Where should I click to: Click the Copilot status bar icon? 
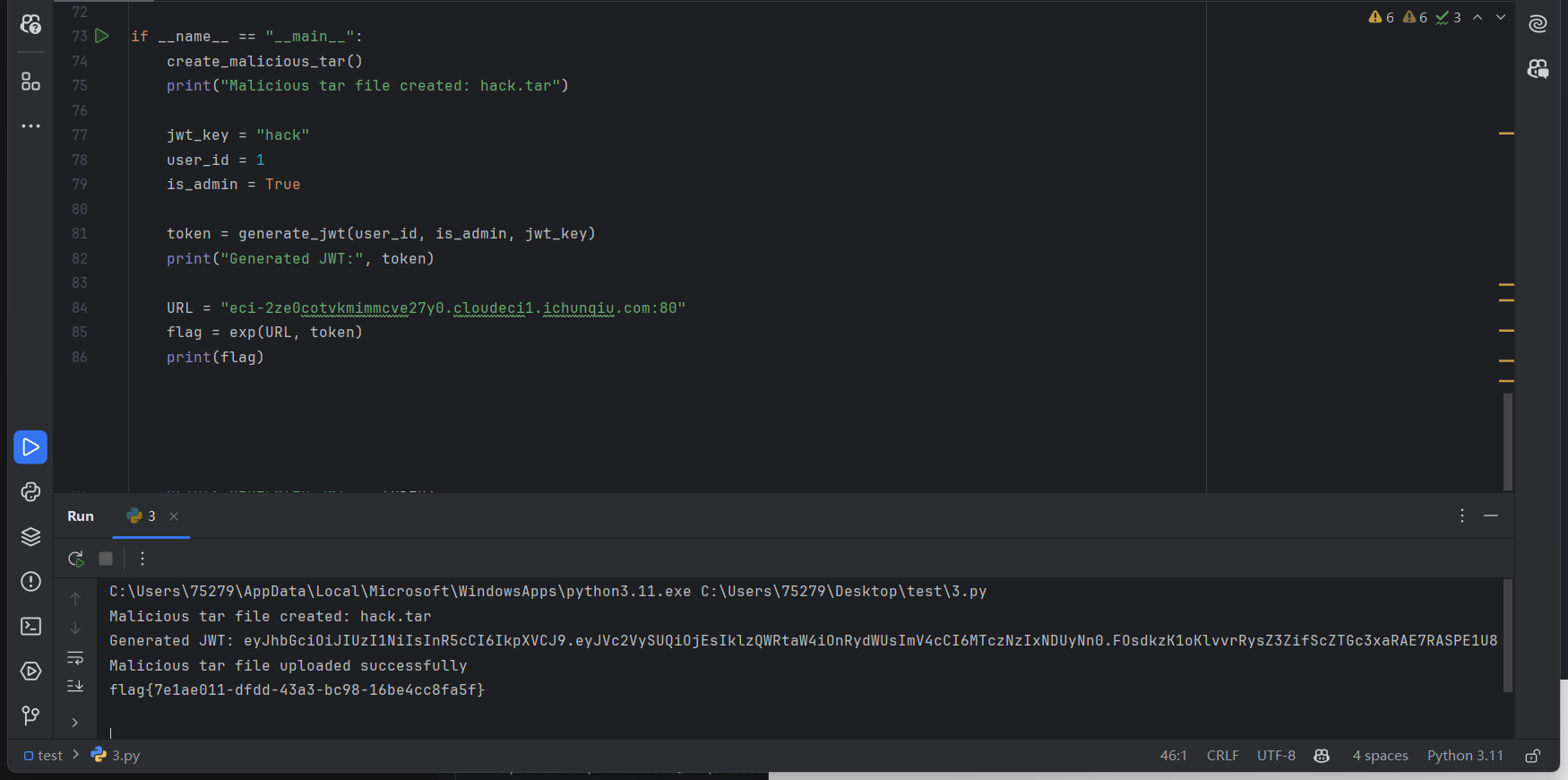coord(1322,756)
